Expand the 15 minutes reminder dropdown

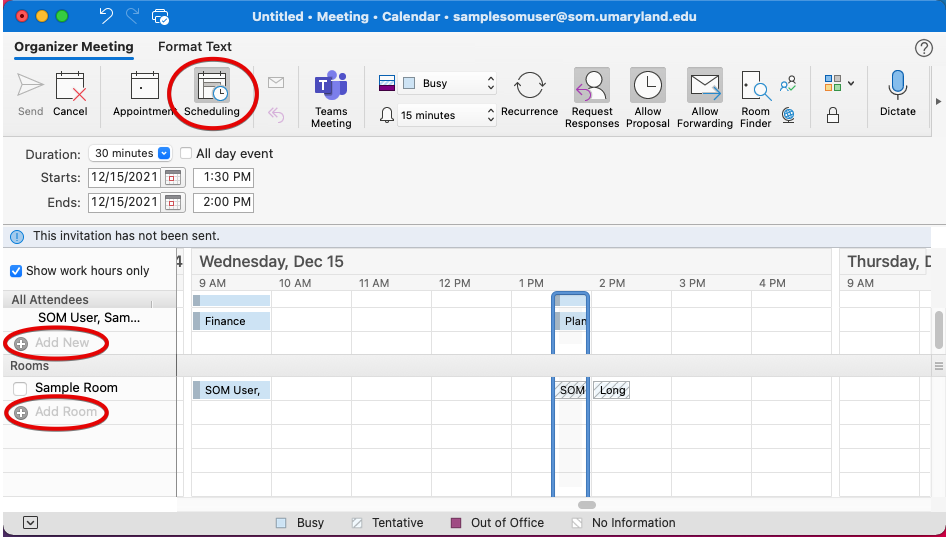point(447,116)
